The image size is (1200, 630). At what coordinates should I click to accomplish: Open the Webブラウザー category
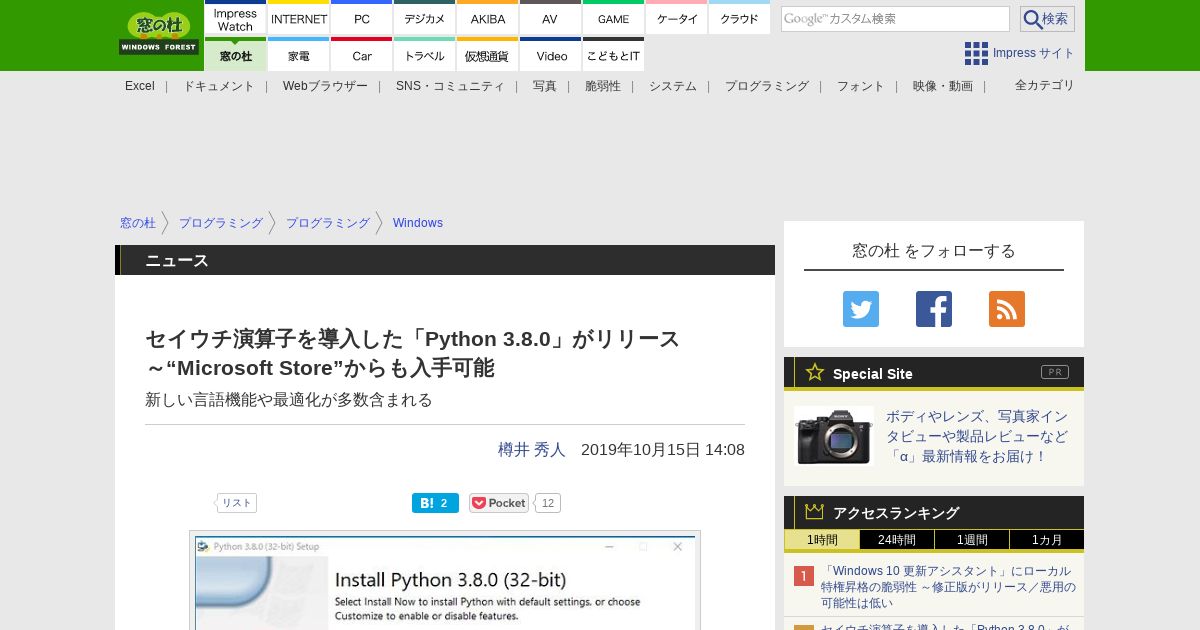coord(325,86)
